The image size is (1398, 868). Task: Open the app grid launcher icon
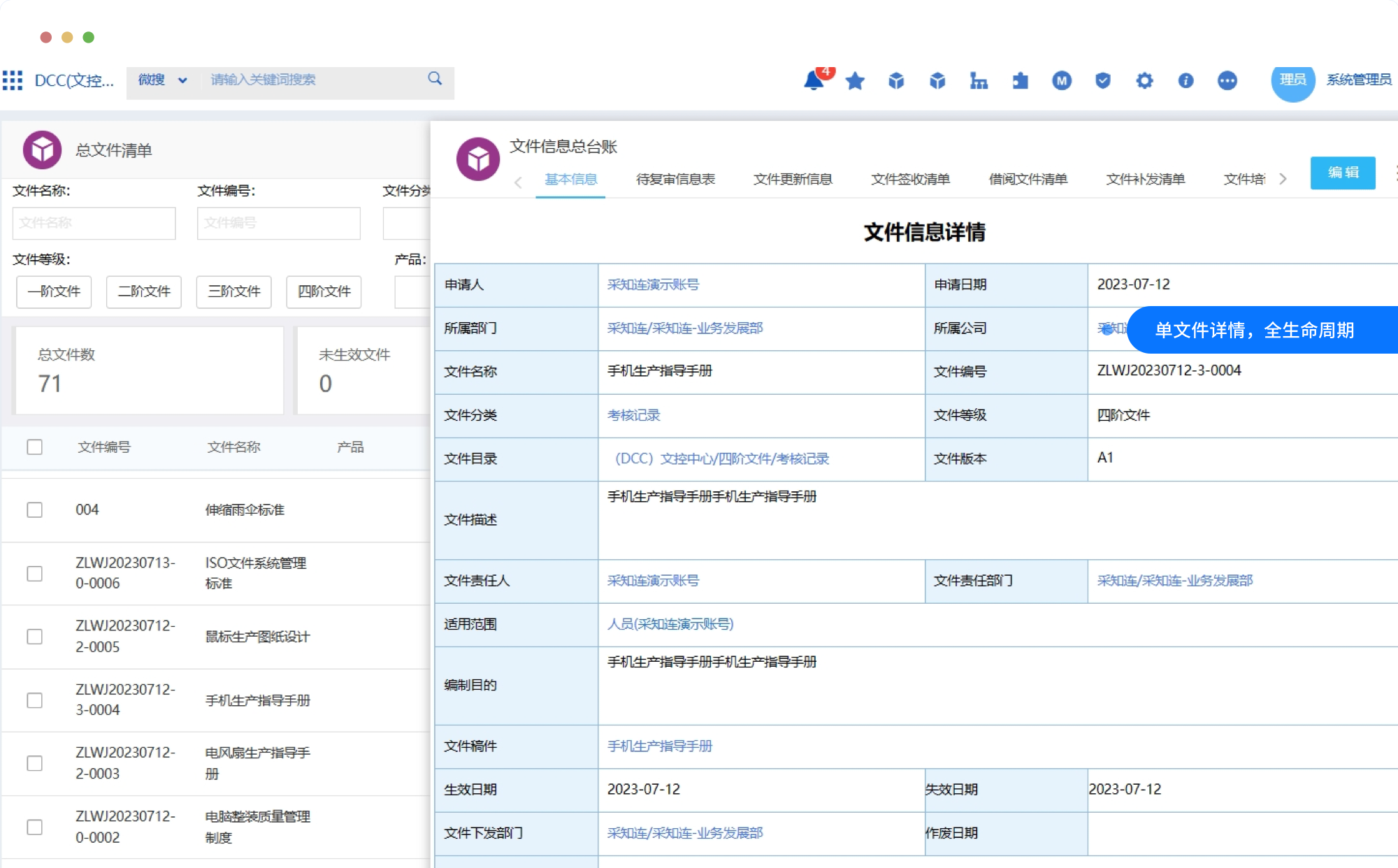(13, 80)
